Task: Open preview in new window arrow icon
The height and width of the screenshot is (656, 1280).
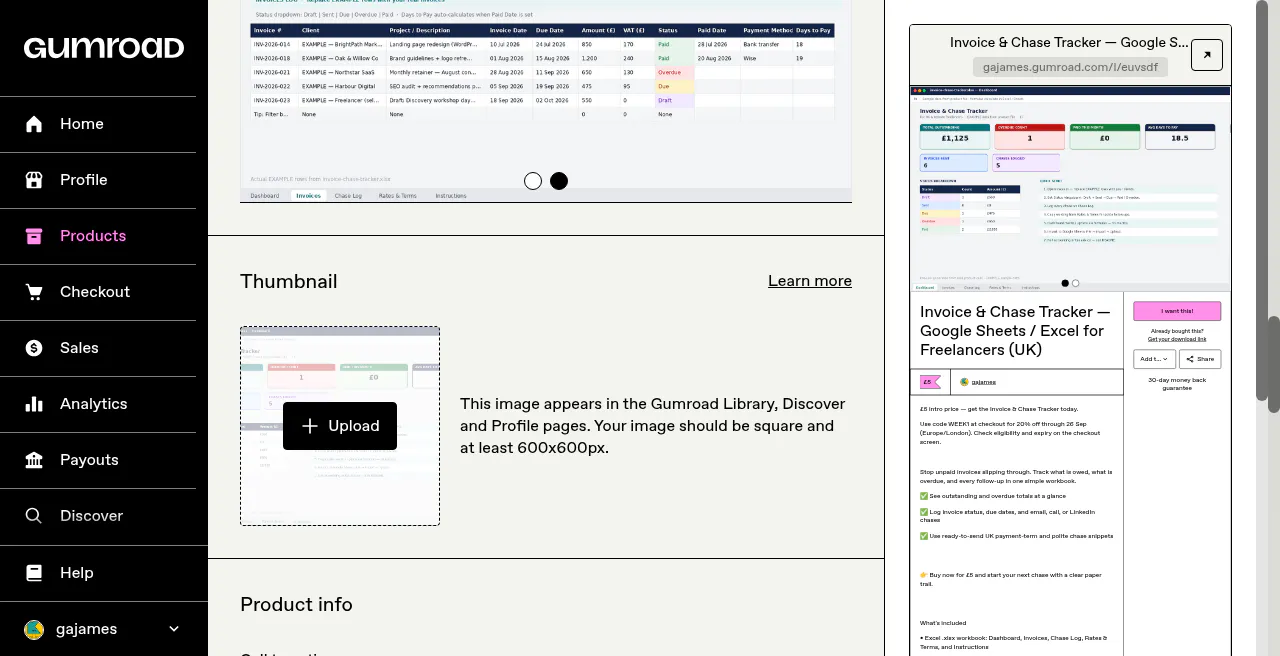Action: 1207,55
